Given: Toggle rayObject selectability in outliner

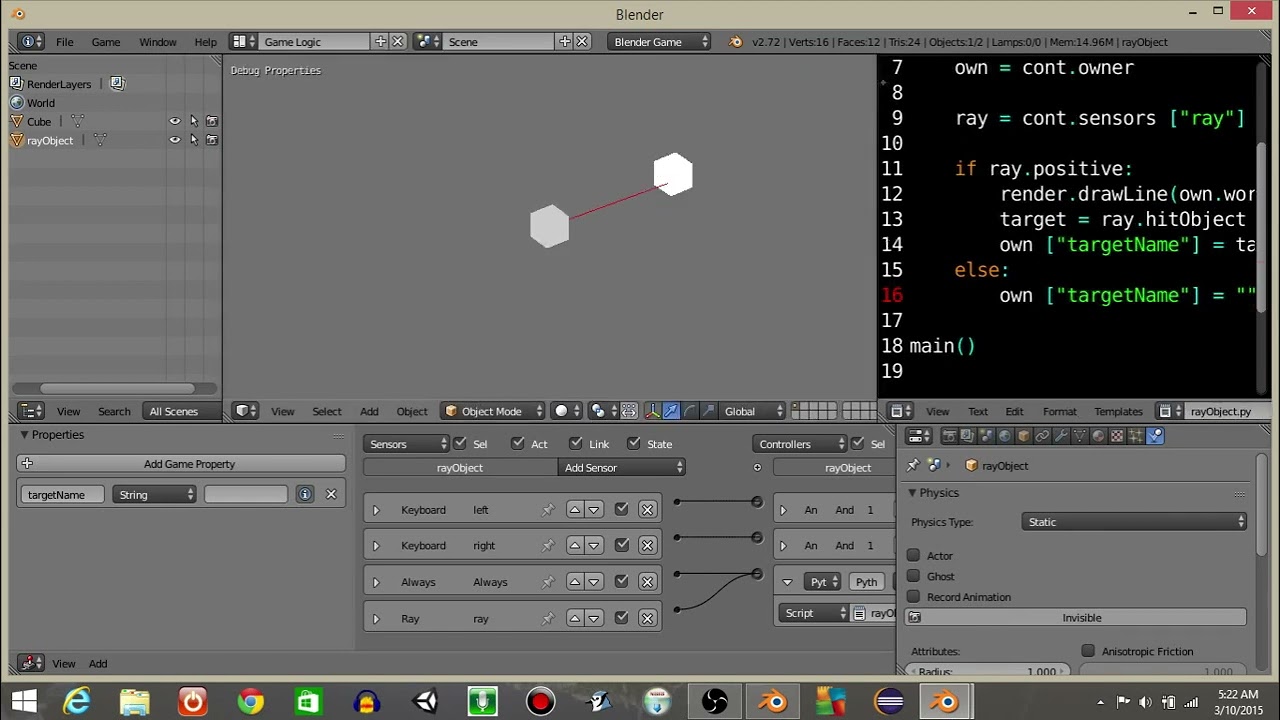Looking at the screenshot, I should coord(194,140).
